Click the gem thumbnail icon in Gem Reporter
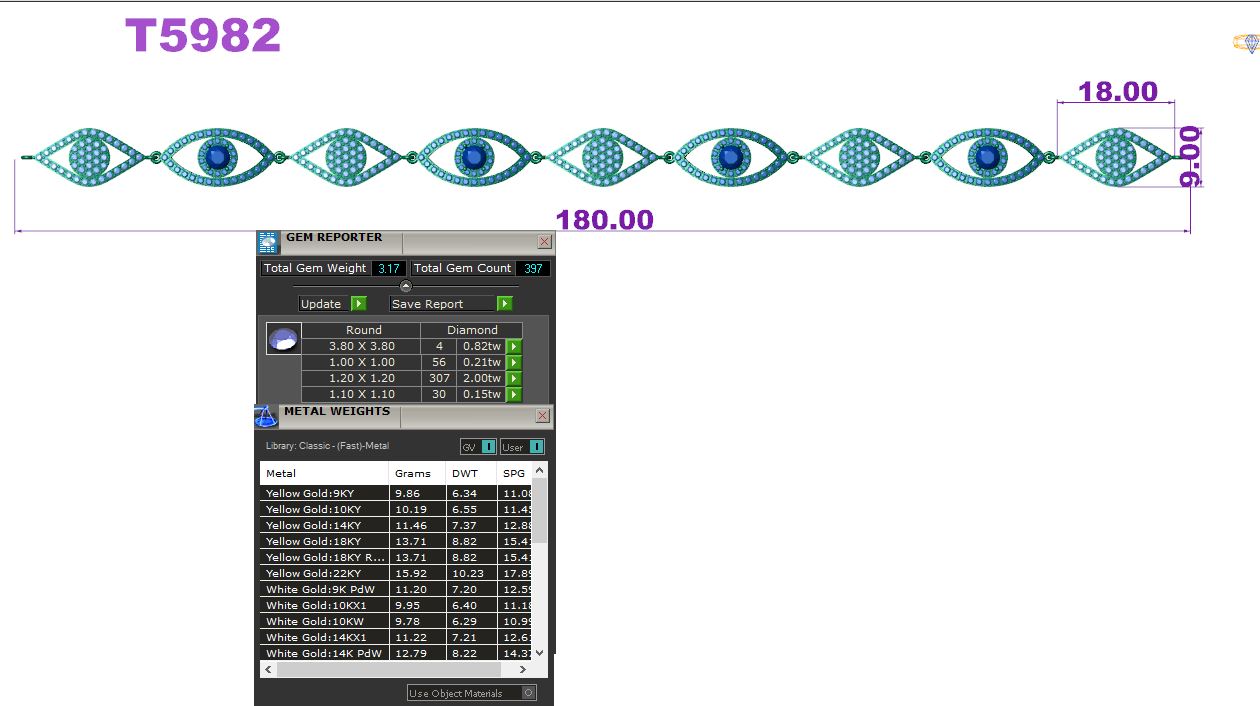The image size is (1260, 706). pyautogui.click(x=281, y=339)
